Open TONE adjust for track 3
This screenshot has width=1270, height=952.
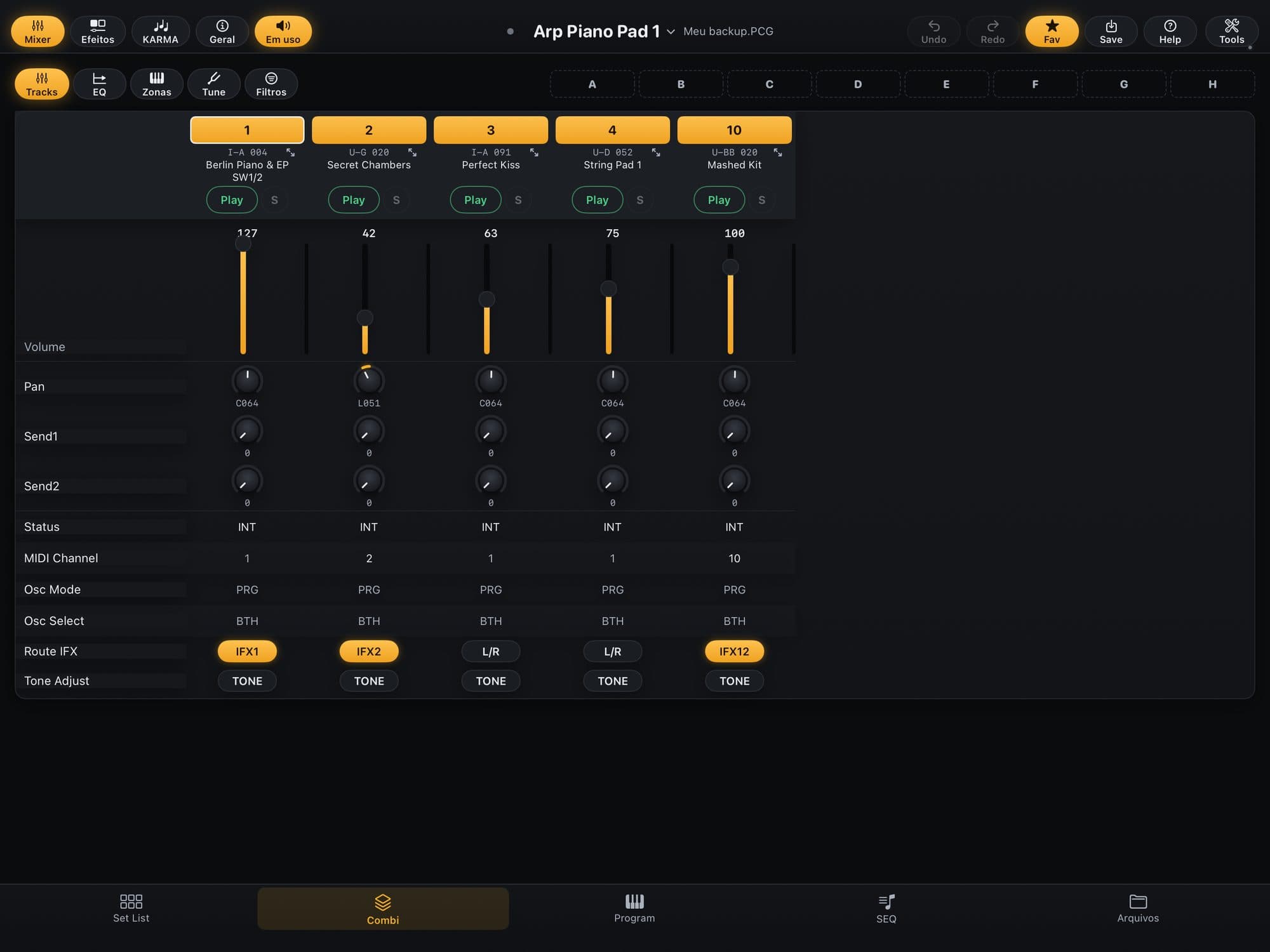(x=491, y=681)
